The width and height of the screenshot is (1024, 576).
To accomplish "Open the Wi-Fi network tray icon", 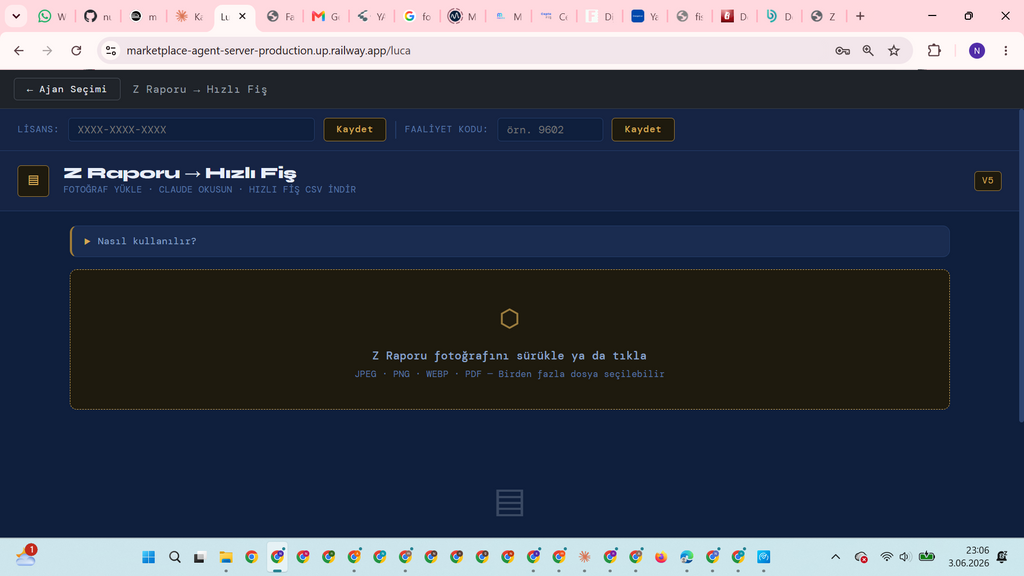I will pos(886,557).
